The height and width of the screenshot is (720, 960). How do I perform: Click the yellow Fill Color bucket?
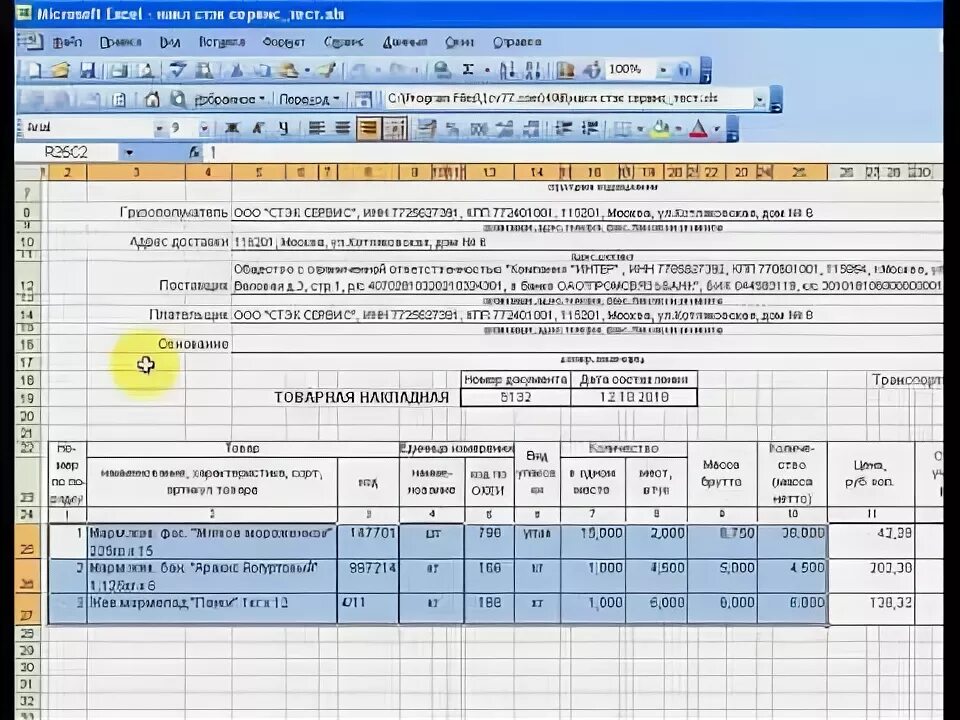point(661,129)
